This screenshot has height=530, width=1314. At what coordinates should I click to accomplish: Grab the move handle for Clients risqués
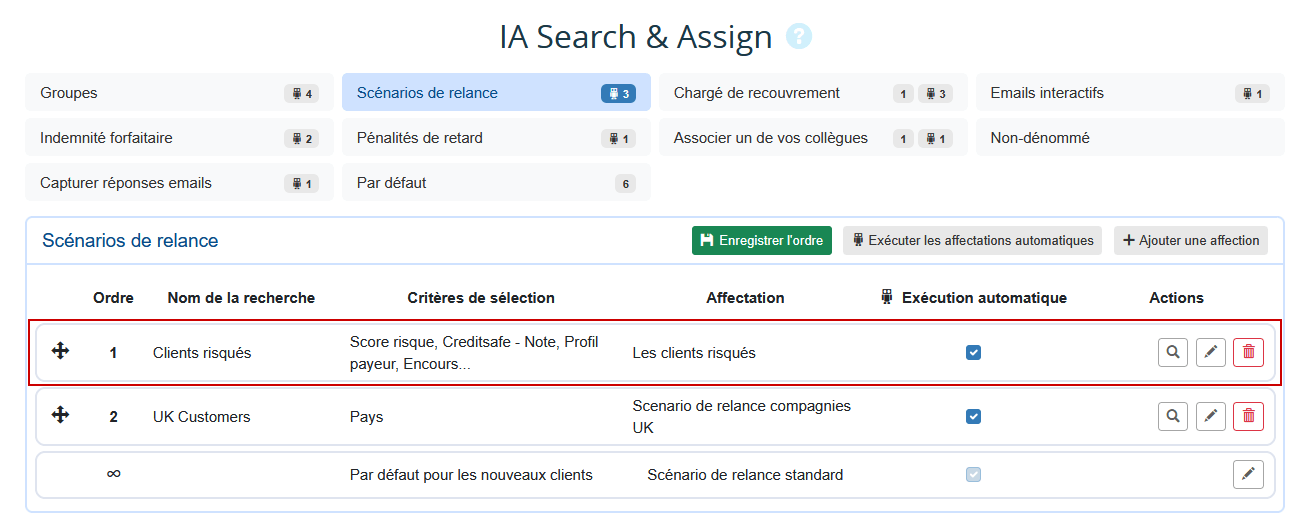[x=60, y=351]
